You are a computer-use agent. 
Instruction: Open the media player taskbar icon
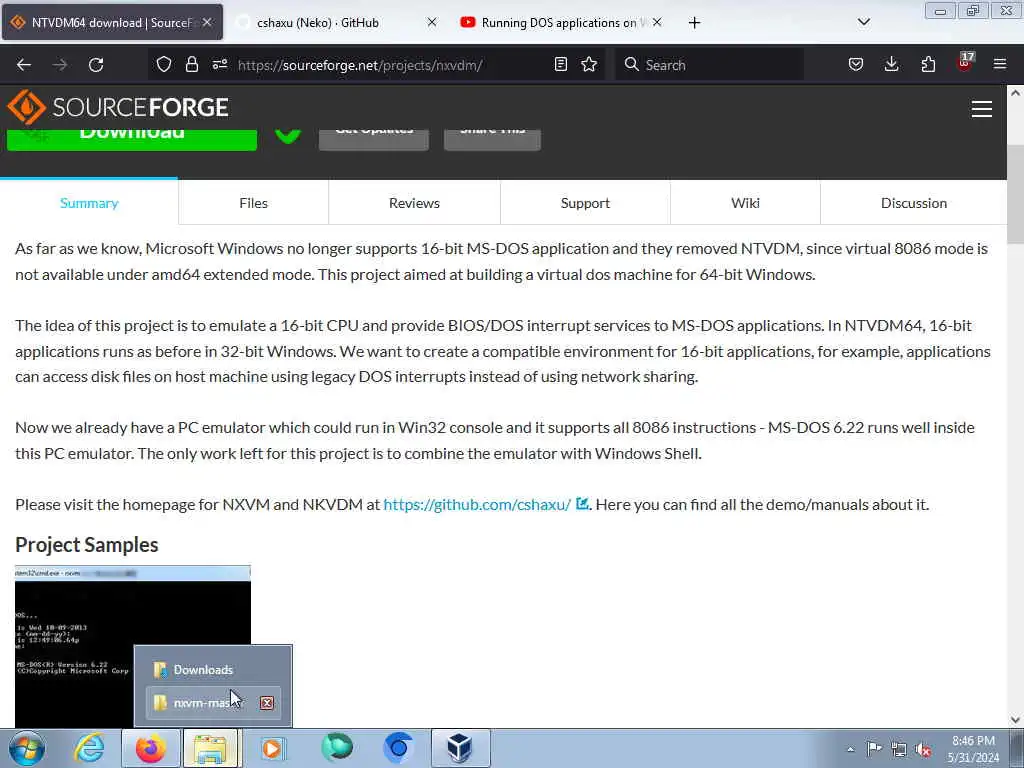tap(273, 748)
